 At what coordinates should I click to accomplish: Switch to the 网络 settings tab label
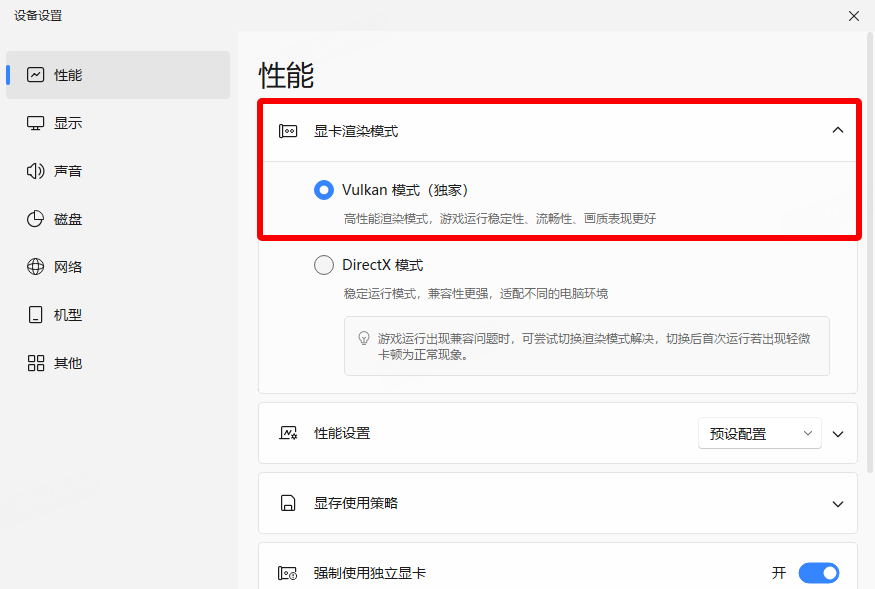click(x=68, y=267)
